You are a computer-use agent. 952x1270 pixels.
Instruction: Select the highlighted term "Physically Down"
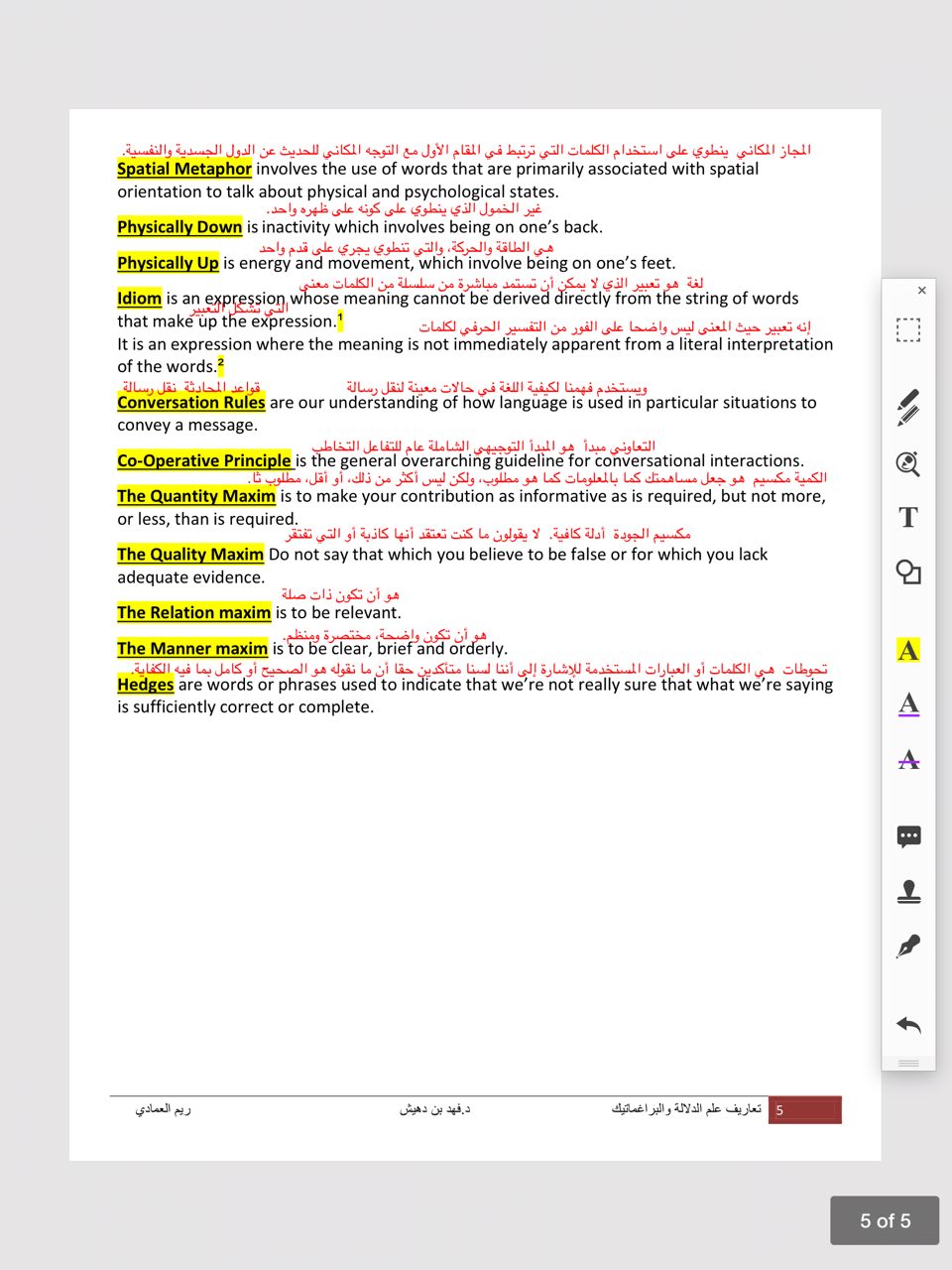(179, 227)
